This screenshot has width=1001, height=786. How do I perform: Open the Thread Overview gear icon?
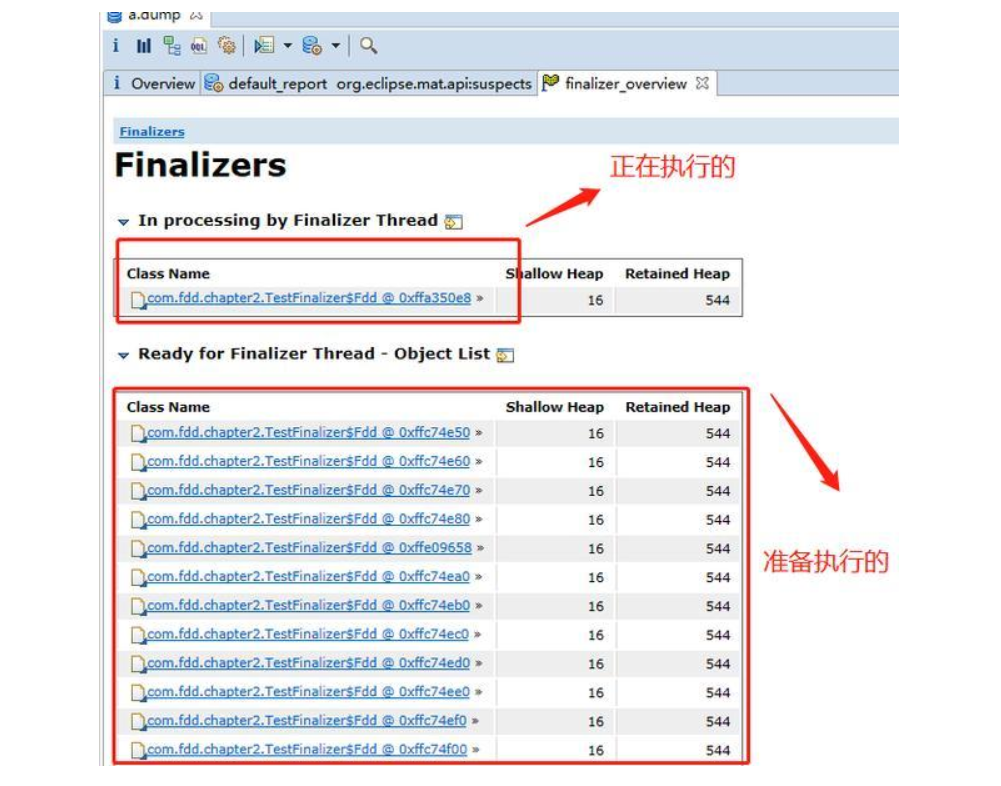pyautogui.click(x=227, y=45)
